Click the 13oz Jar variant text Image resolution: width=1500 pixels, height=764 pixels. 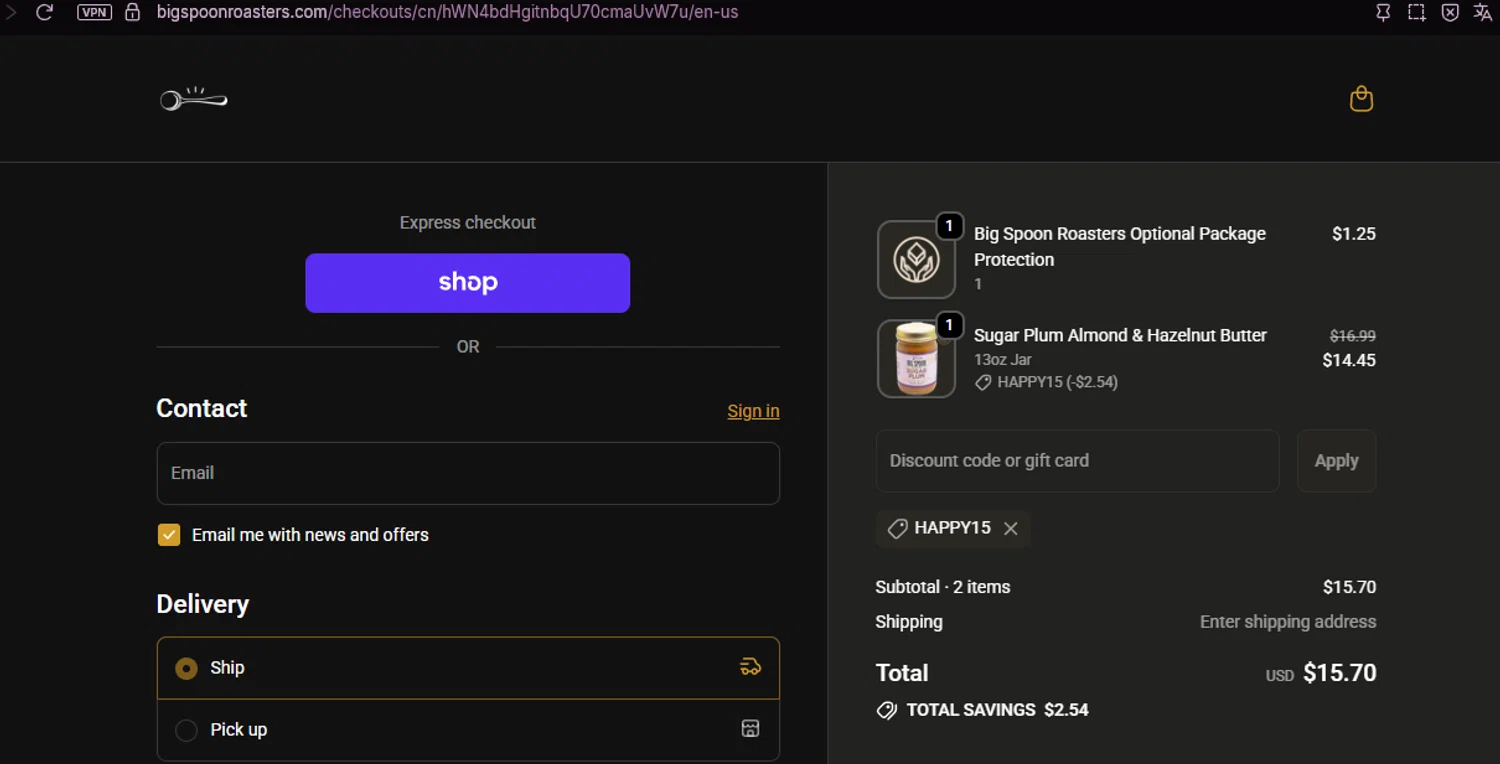(1003, 360)
